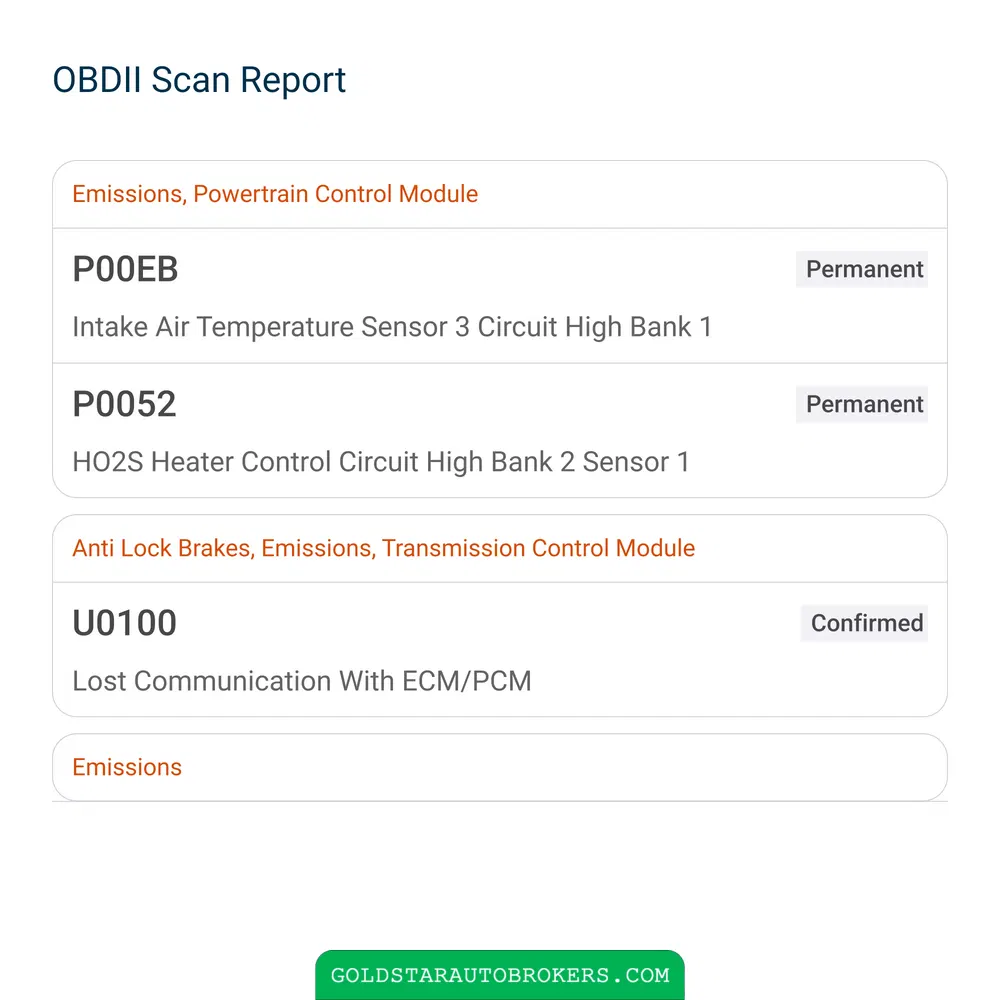The height and width of the screenshot is (1000, 1000).
Task: Click the Permanent badge next to P0052
Action: tap(862, 404)
